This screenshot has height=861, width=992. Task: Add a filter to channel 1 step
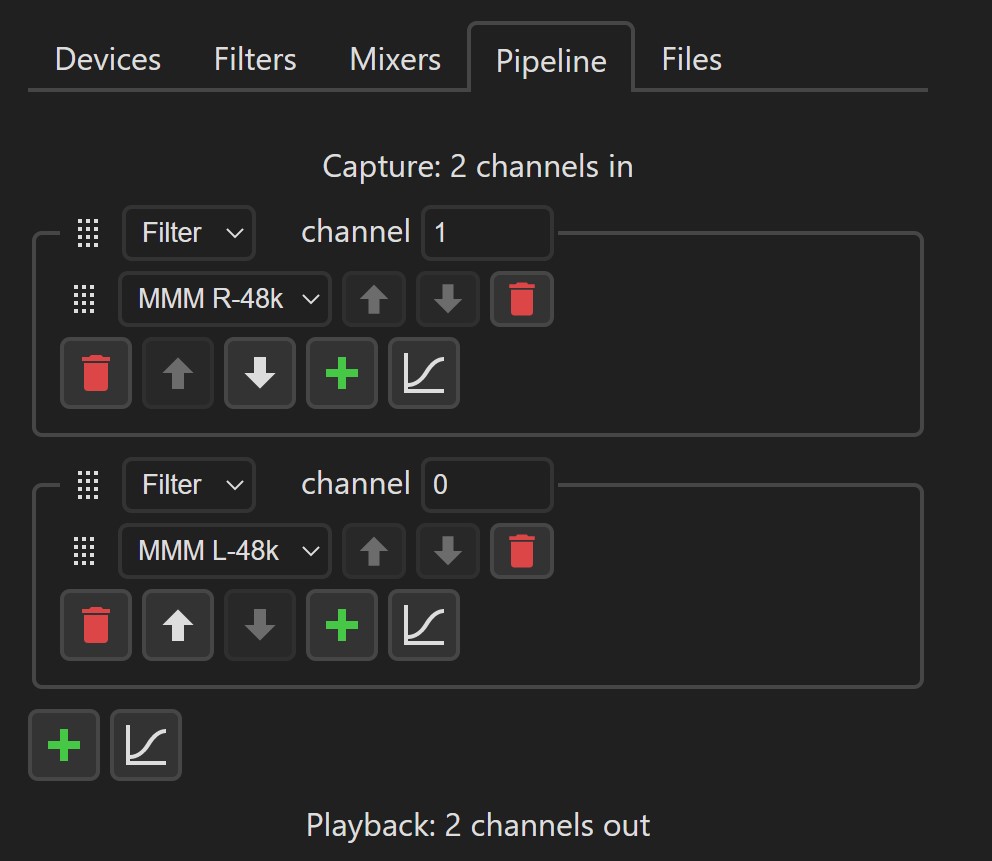(342, 373)
